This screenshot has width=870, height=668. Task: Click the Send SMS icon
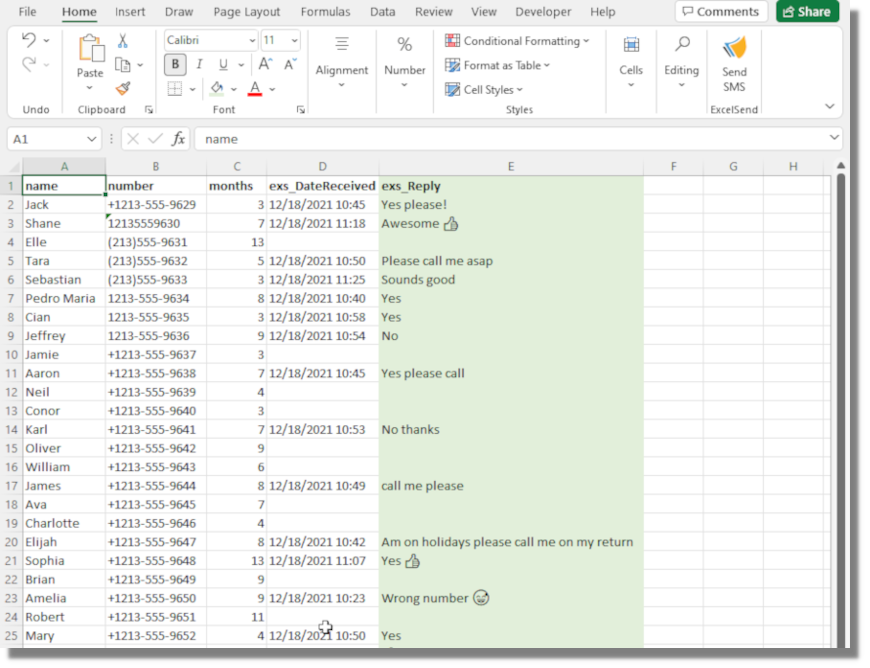tap(734, 63)
